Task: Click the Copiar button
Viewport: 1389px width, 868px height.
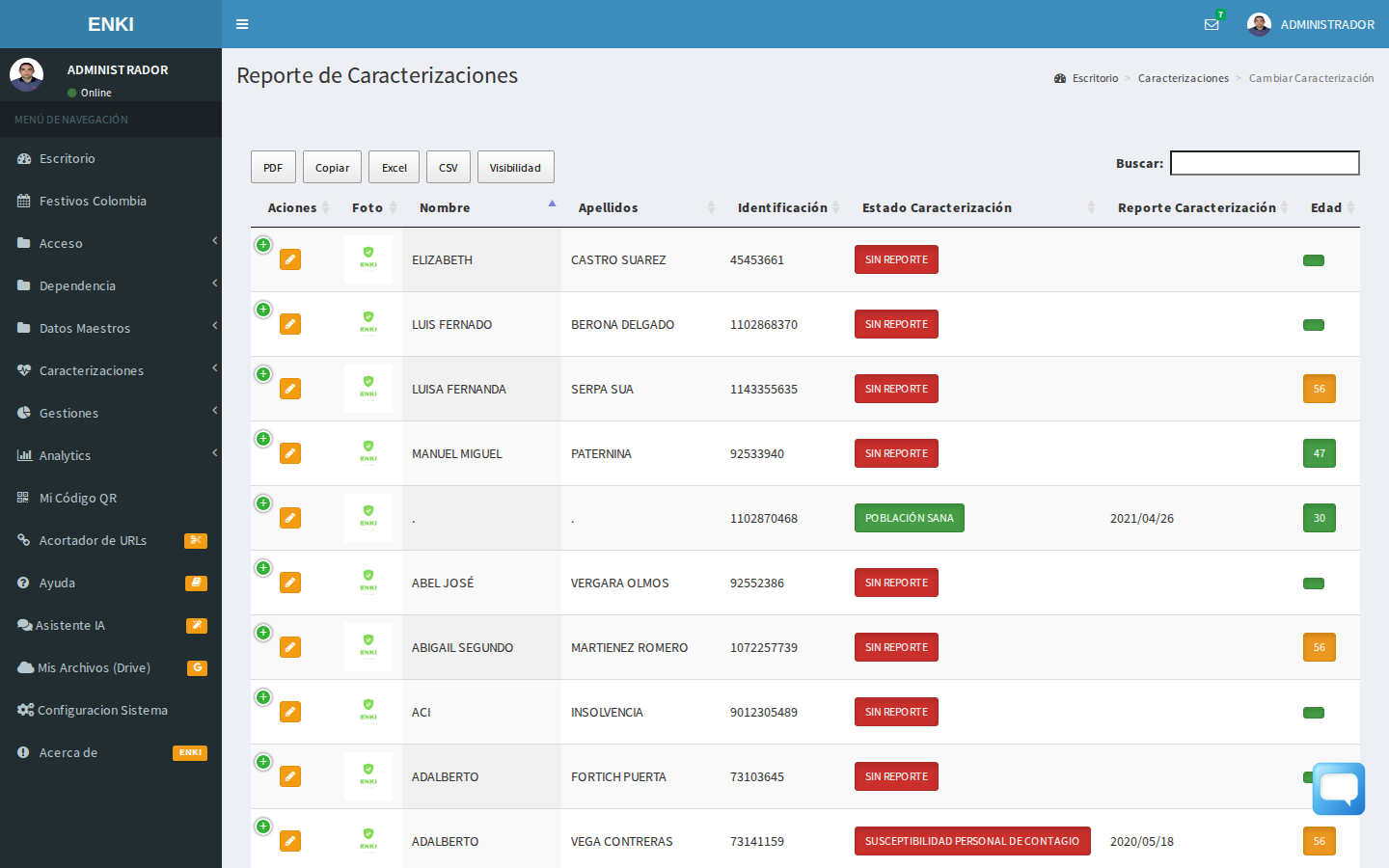Action: (332, 167)
